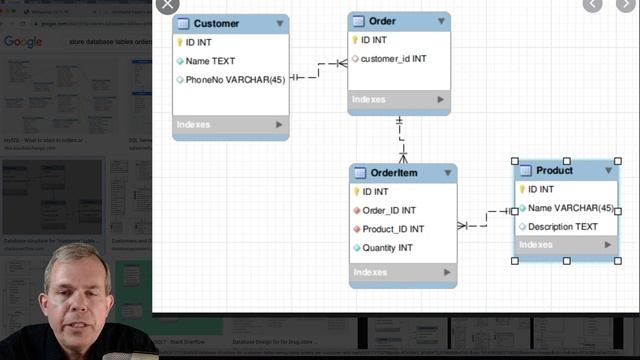
Task: Select the Quantity INT column
Action: (x=387, y=248)
